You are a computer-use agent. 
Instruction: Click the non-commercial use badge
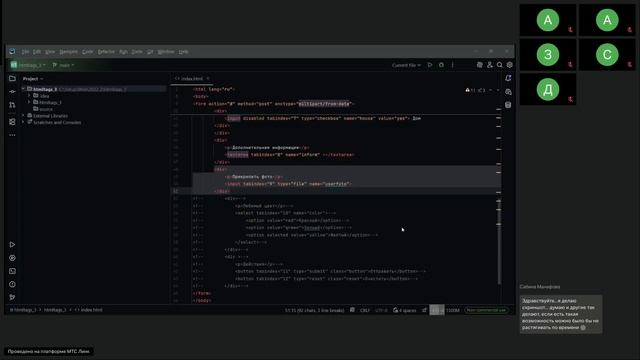(x=486, y=310)
